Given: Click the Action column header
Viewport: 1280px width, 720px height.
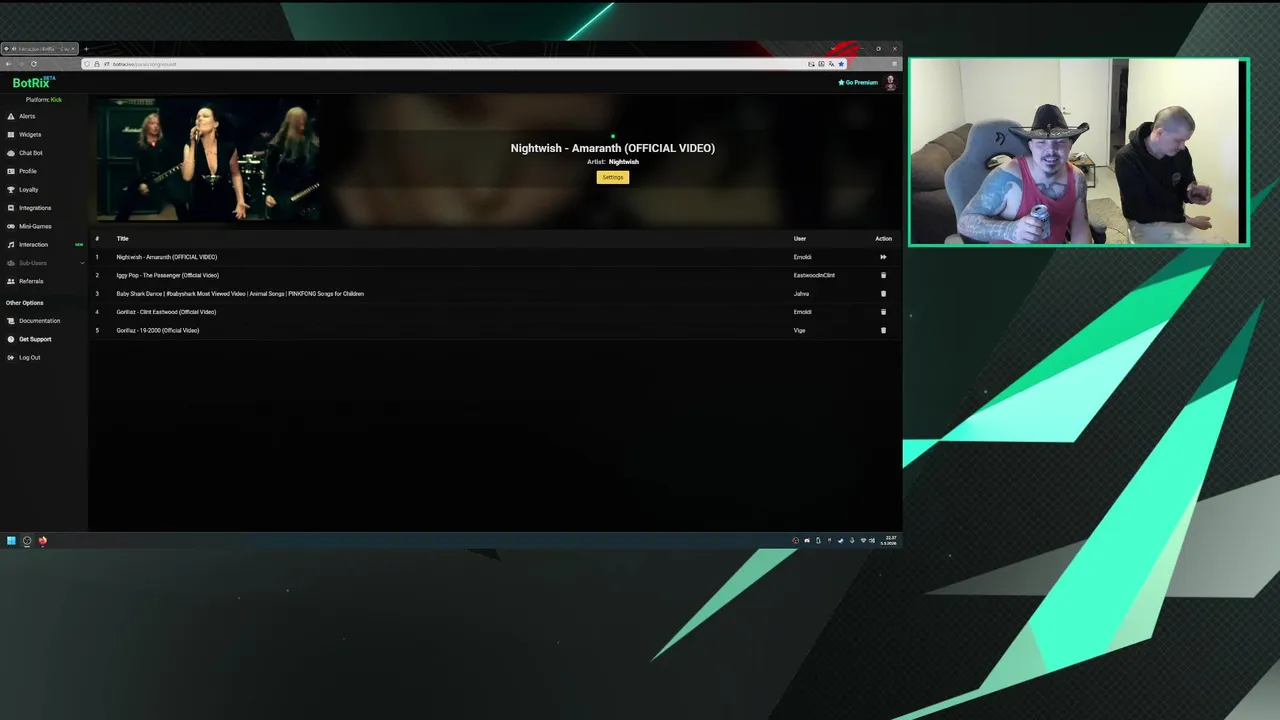Looking at the screenshot, I should (883, 239).
